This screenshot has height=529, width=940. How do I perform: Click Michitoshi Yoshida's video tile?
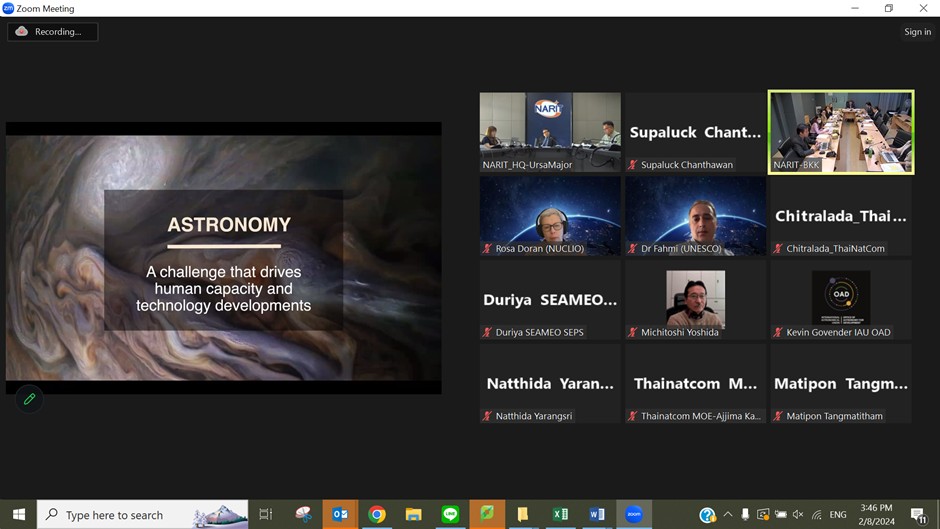tap(696, 298)
